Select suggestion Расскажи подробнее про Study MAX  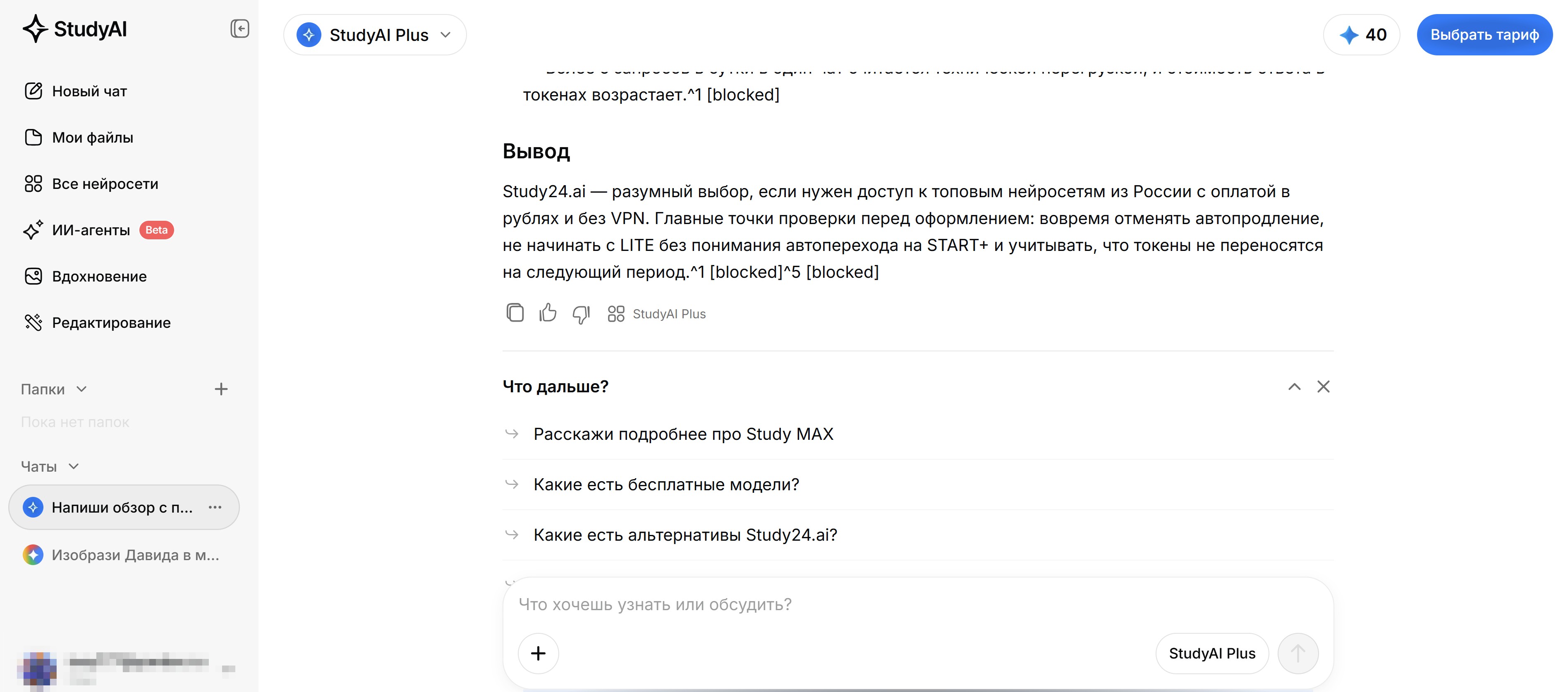pos(918,434)
